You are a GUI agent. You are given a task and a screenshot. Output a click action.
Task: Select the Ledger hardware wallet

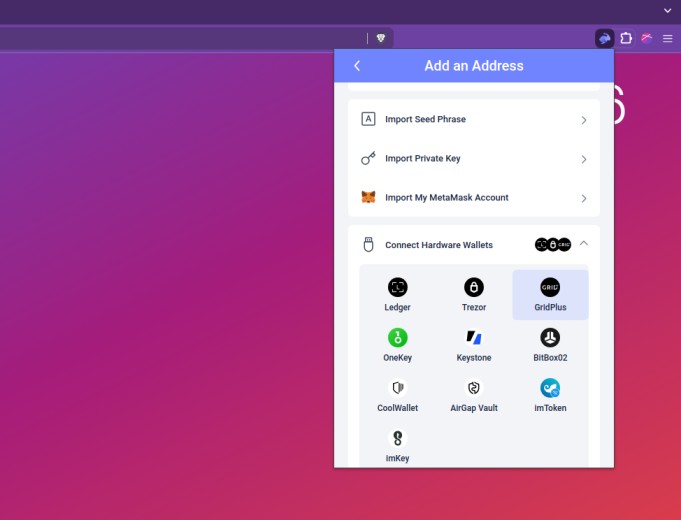point(397,295)
